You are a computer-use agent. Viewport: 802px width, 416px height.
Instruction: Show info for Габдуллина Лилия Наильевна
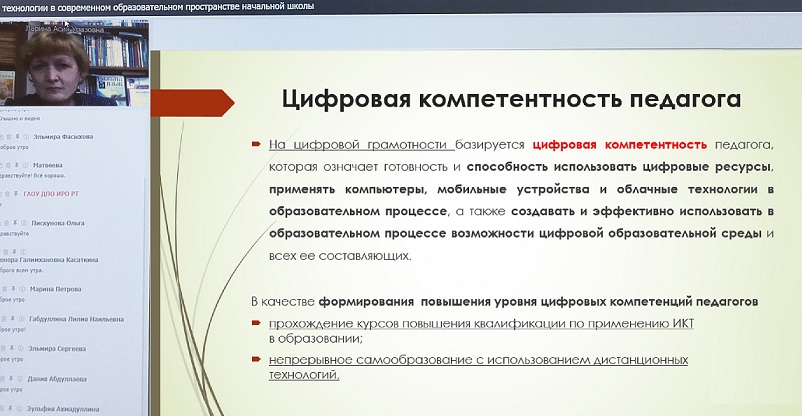point(21,319)
